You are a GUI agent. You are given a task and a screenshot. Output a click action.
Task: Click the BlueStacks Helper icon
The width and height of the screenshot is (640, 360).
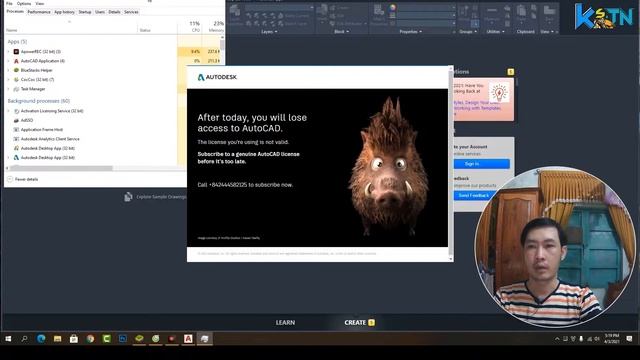pyautogui.click(x=16, y=70)
